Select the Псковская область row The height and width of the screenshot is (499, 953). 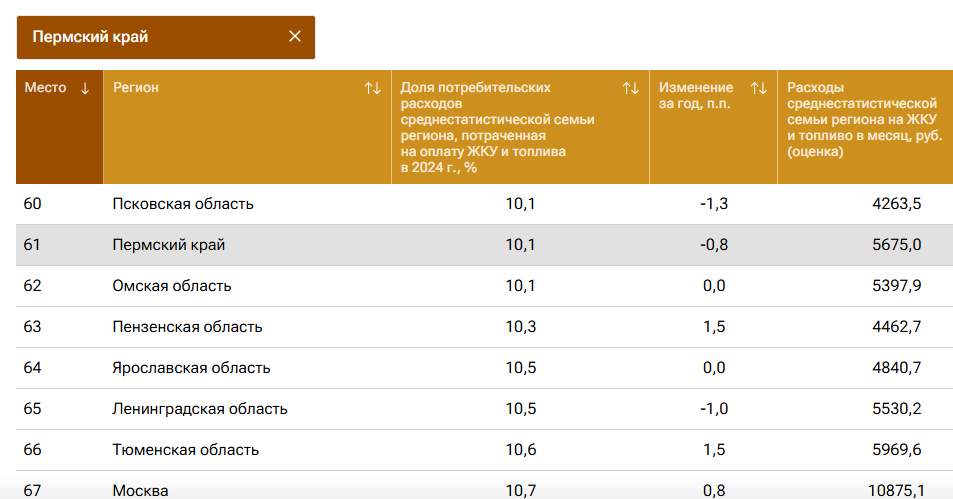pyautogui.click(x=183, y=204)
